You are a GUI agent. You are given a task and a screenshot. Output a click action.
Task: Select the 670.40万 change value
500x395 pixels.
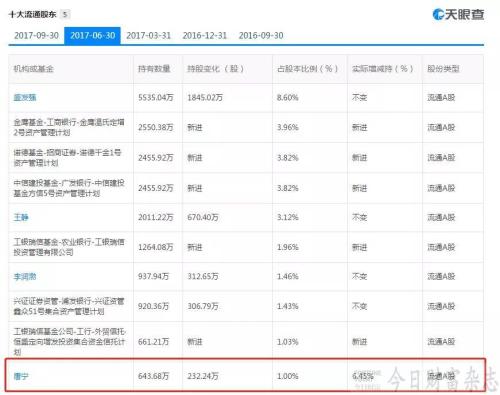point(203,217)
